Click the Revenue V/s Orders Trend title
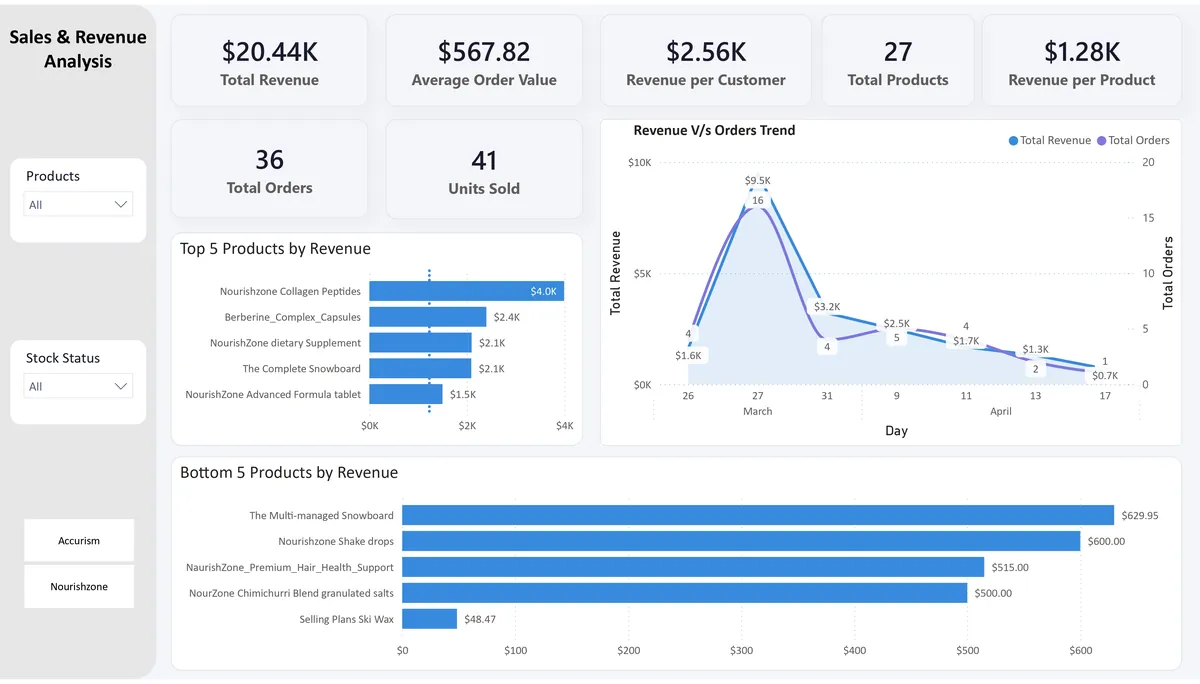Image resolution: width=1200 pixels, height=684 pixels. 715,130
